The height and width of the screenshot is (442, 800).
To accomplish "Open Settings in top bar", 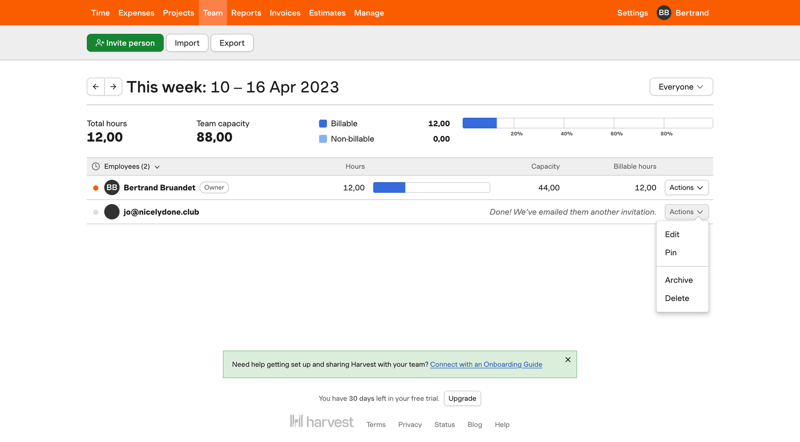I will [632, 13].
